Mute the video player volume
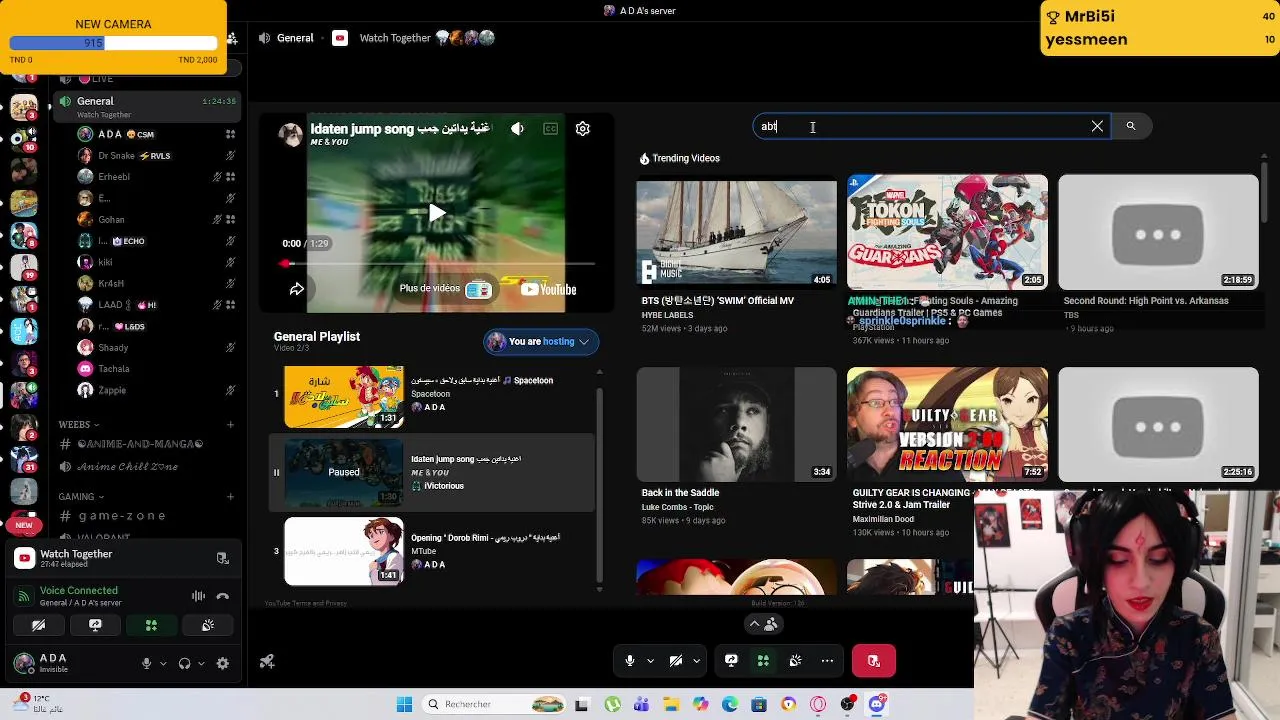Viewport: 1280px width, 720px height. pos(517,129)
